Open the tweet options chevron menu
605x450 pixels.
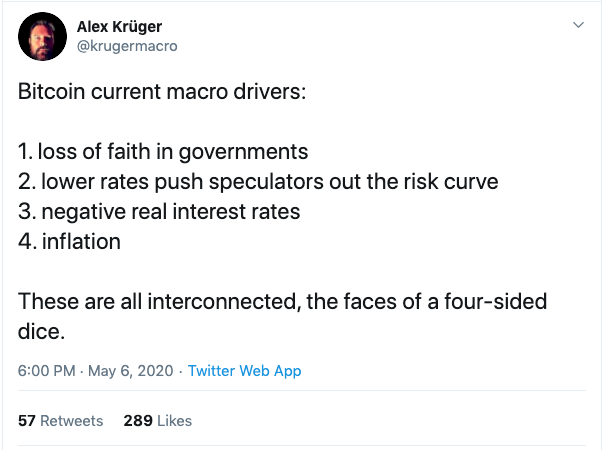[578, 25]
